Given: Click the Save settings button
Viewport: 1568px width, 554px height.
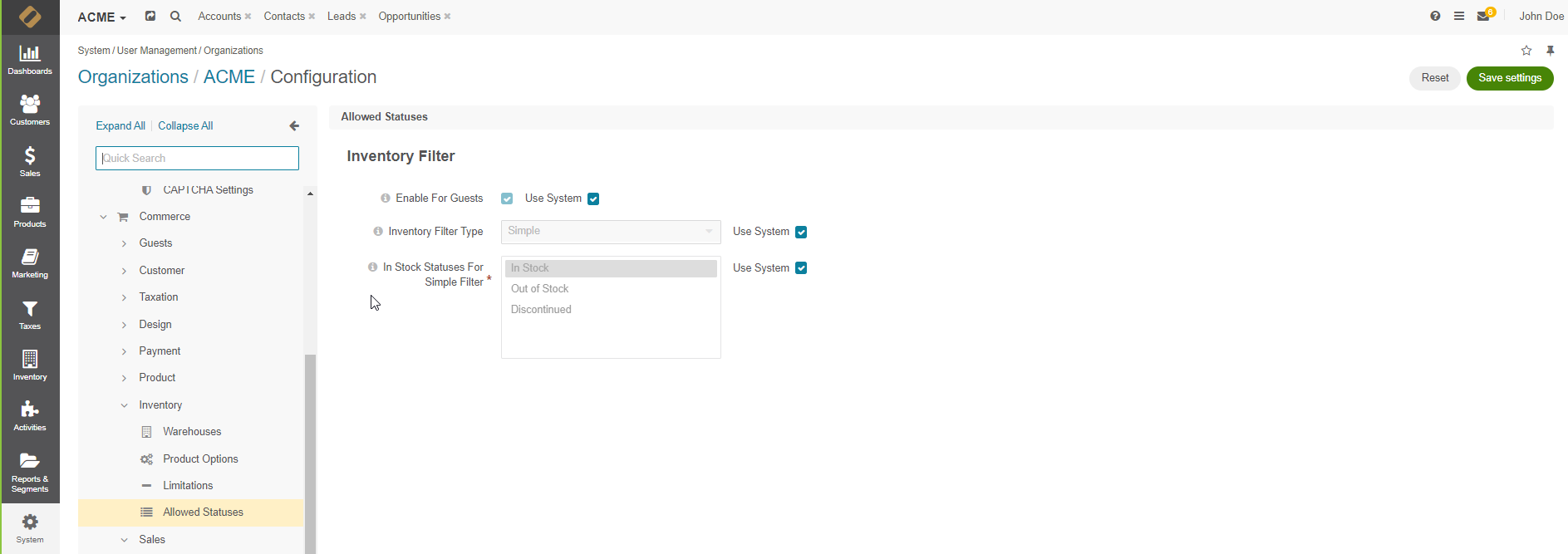Looking at the screenshot, I should pyautogui.click(x=1509, y=78).
